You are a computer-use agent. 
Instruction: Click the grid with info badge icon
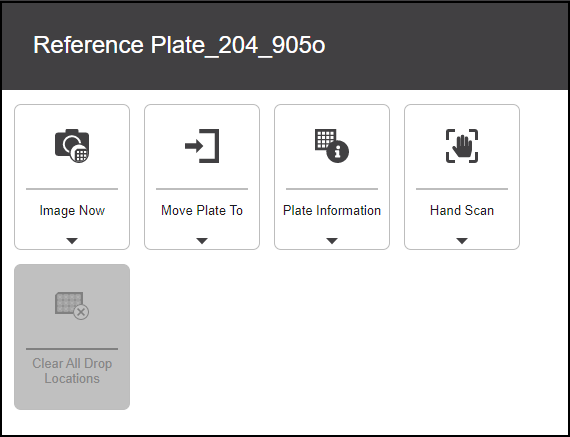(x=332, y=146)
